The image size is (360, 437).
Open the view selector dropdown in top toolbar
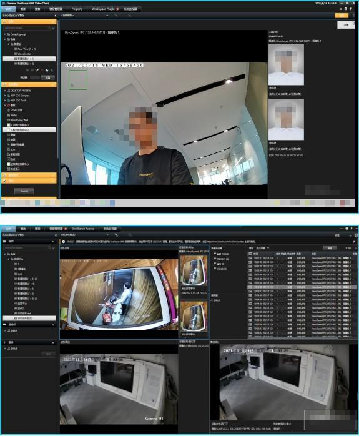tap(85, 15)
